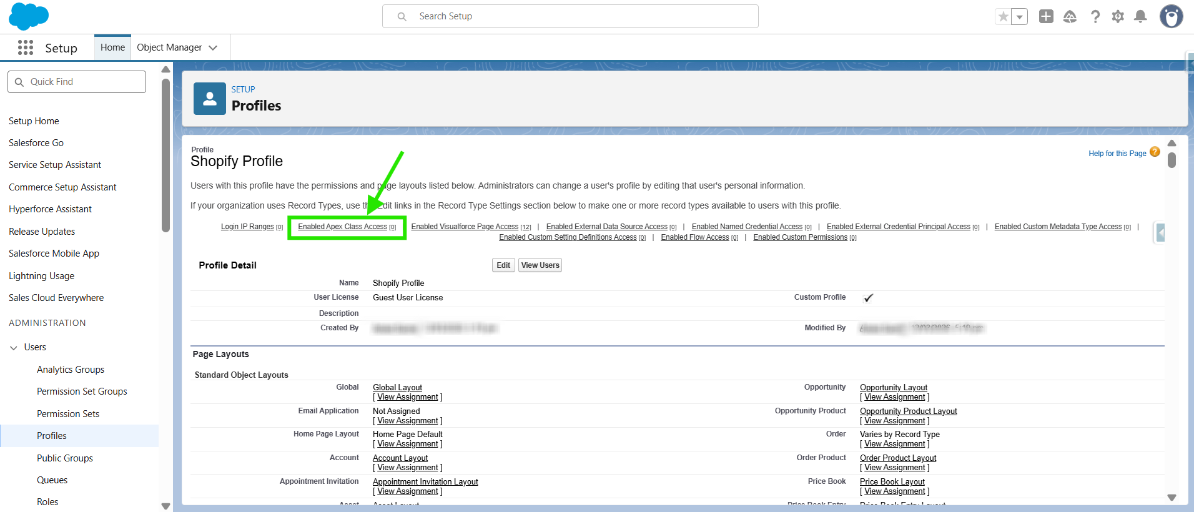
Task: Click the global actions plus icon
Action: click(1046, 16)
